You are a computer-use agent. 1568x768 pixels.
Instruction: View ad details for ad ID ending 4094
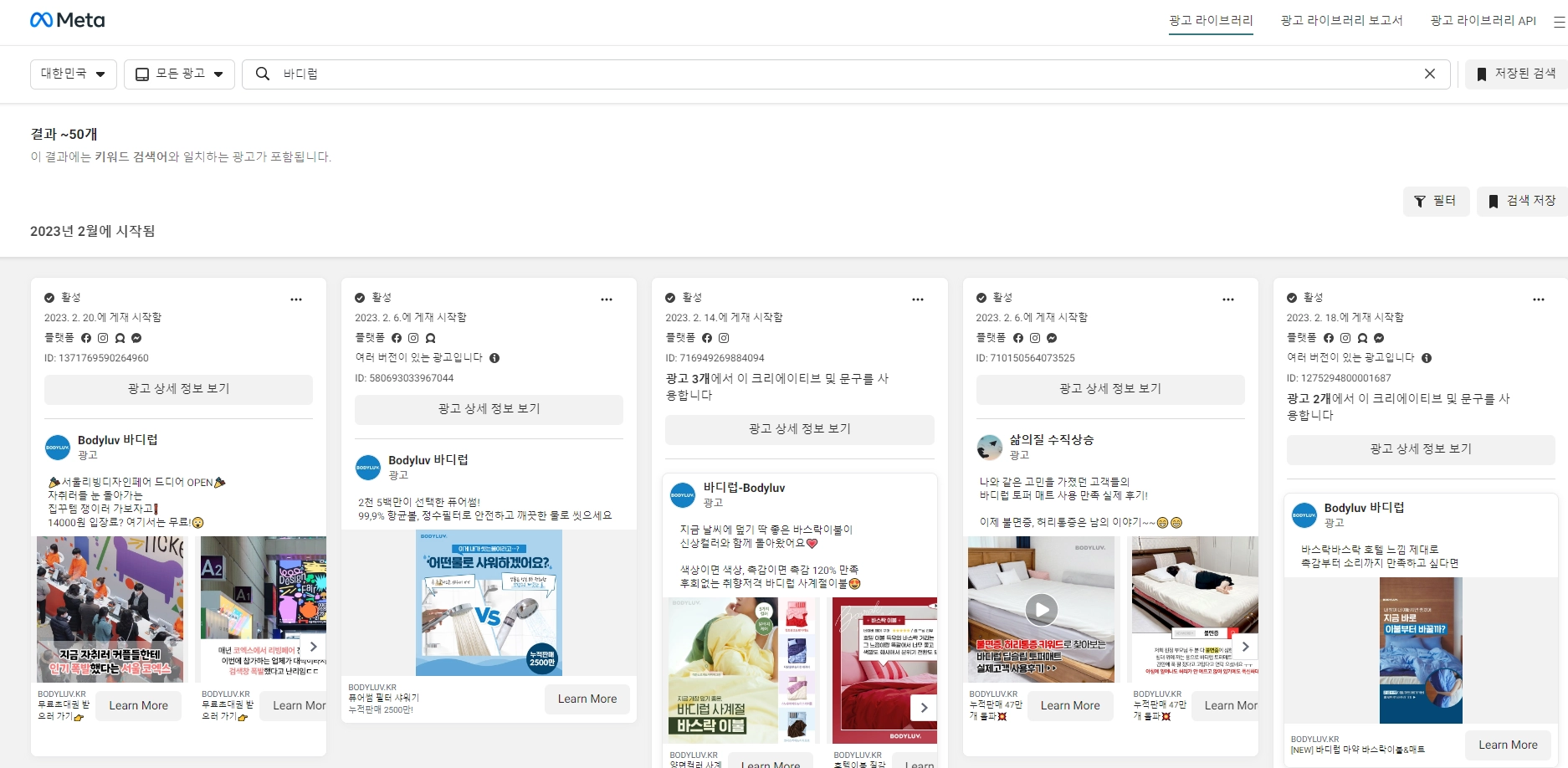point(799,429)
